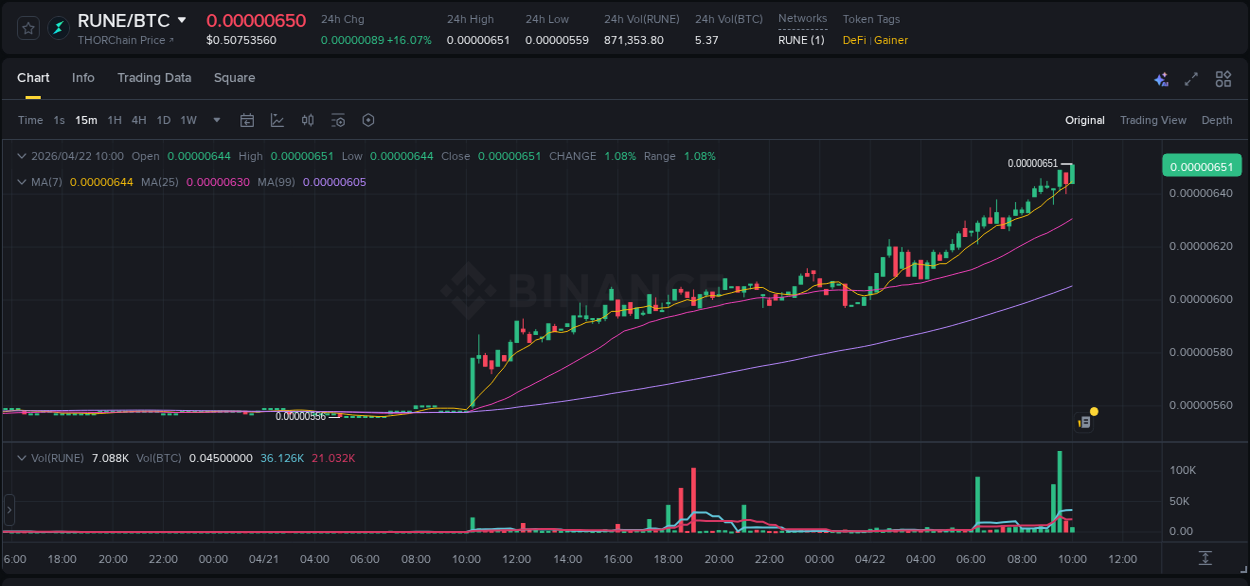The width and height of the screenshot is (1250, 586).
Task: Click the reset chart scale icon
Action: 1206,558
